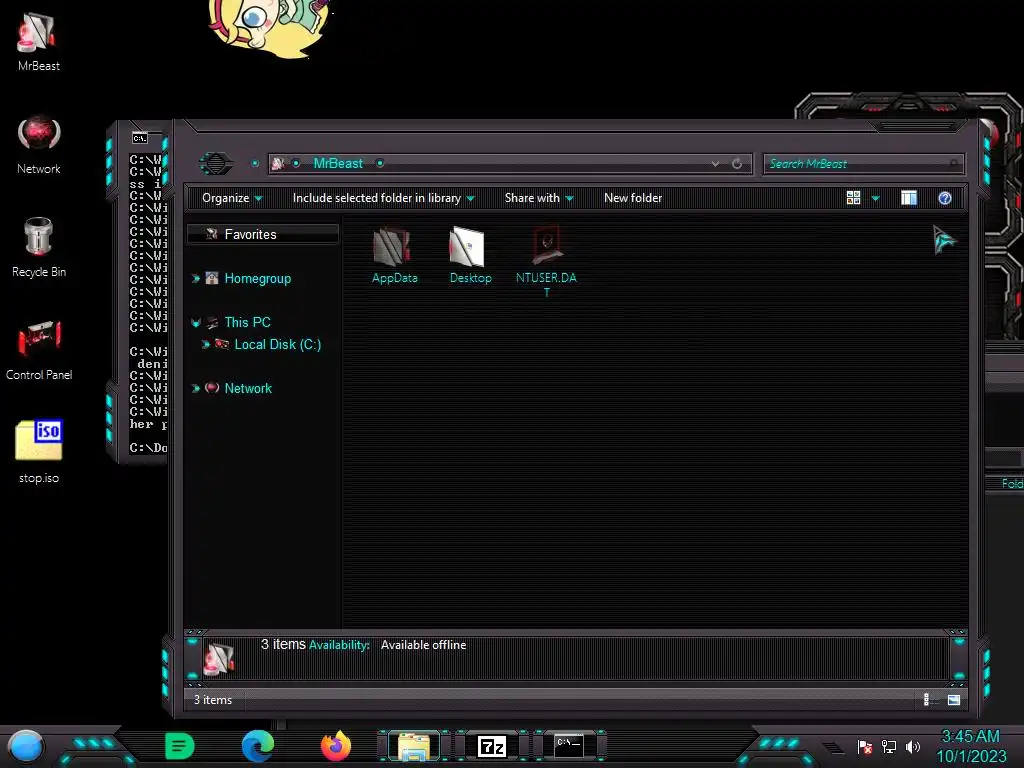Screen dimensions: 1024x768
Task: Open Include selected folder in library menu
Action: click(383, 198)
